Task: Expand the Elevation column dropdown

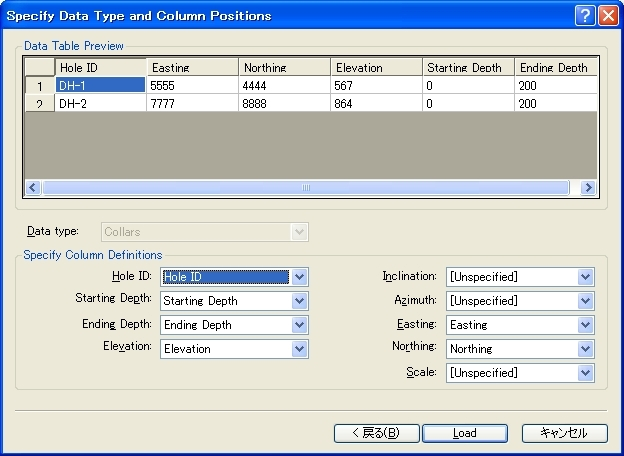Action: click(300, 349)
